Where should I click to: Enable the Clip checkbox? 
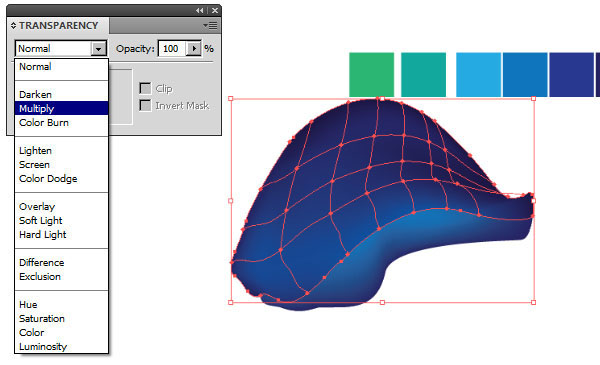(145, 88)
